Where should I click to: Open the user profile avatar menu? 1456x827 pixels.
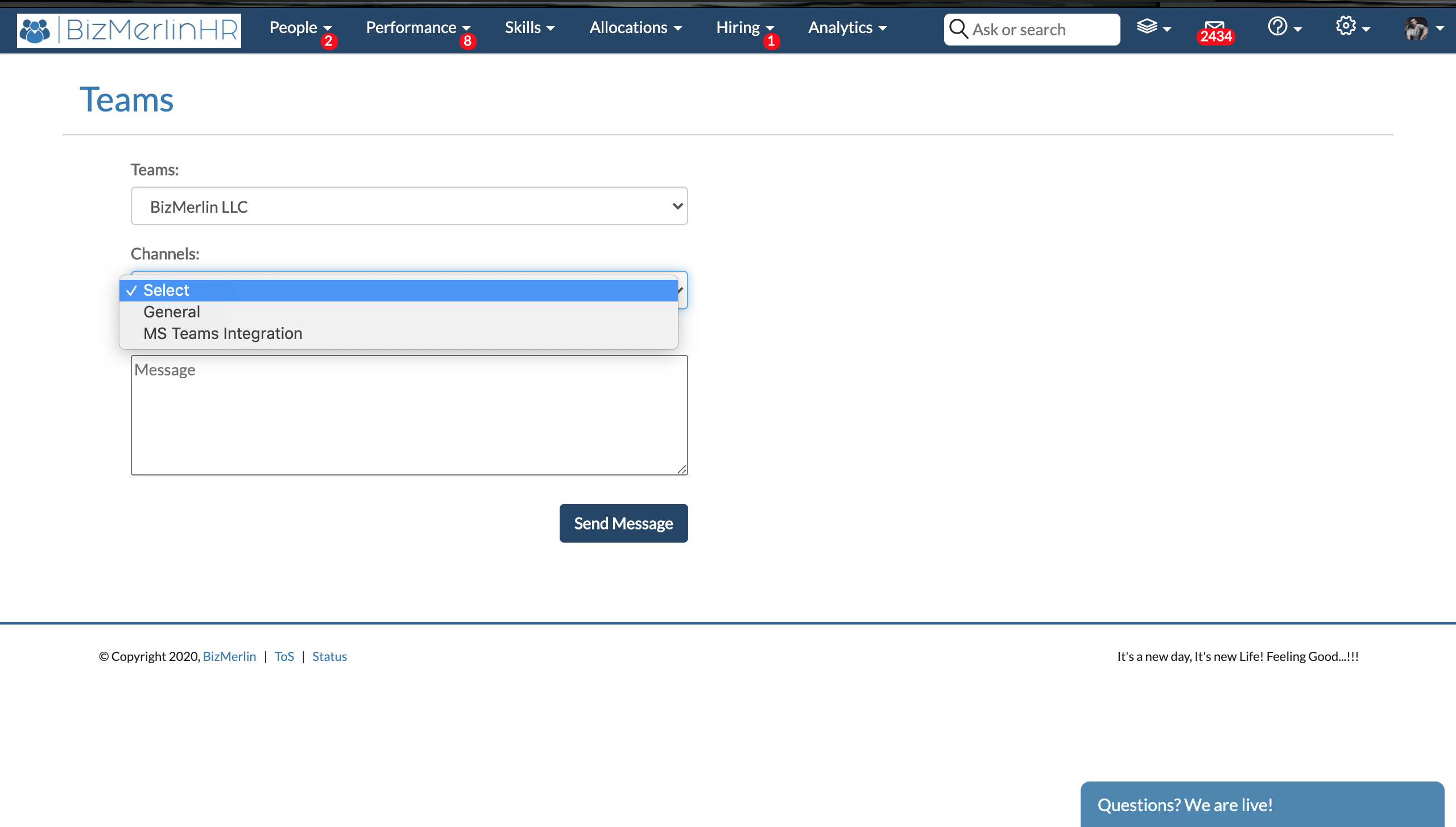pyautogui.click(x=1423, y=28)
